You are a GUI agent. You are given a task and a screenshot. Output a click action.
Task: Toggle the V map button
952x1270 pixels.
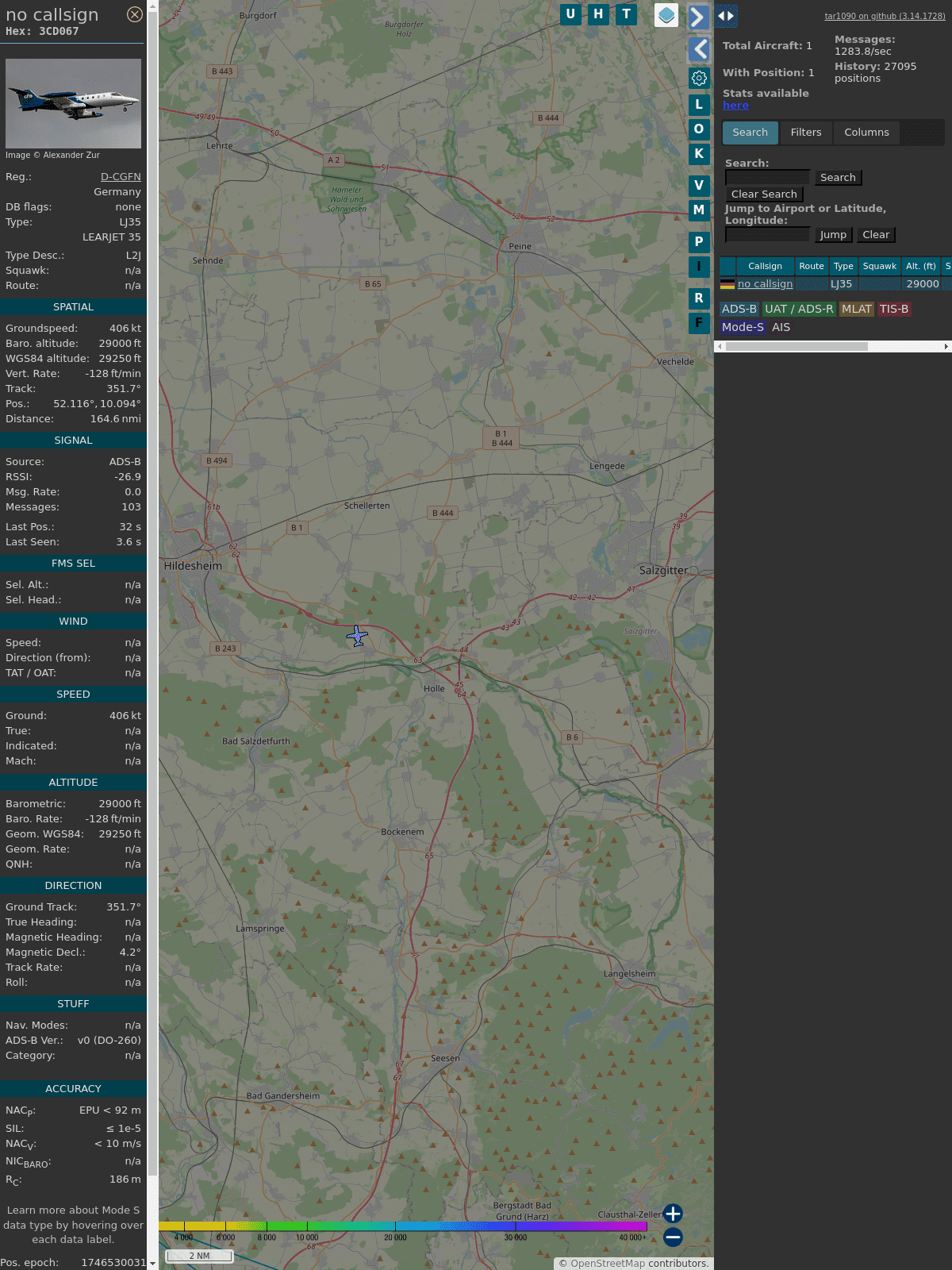(x=699, y=185)
